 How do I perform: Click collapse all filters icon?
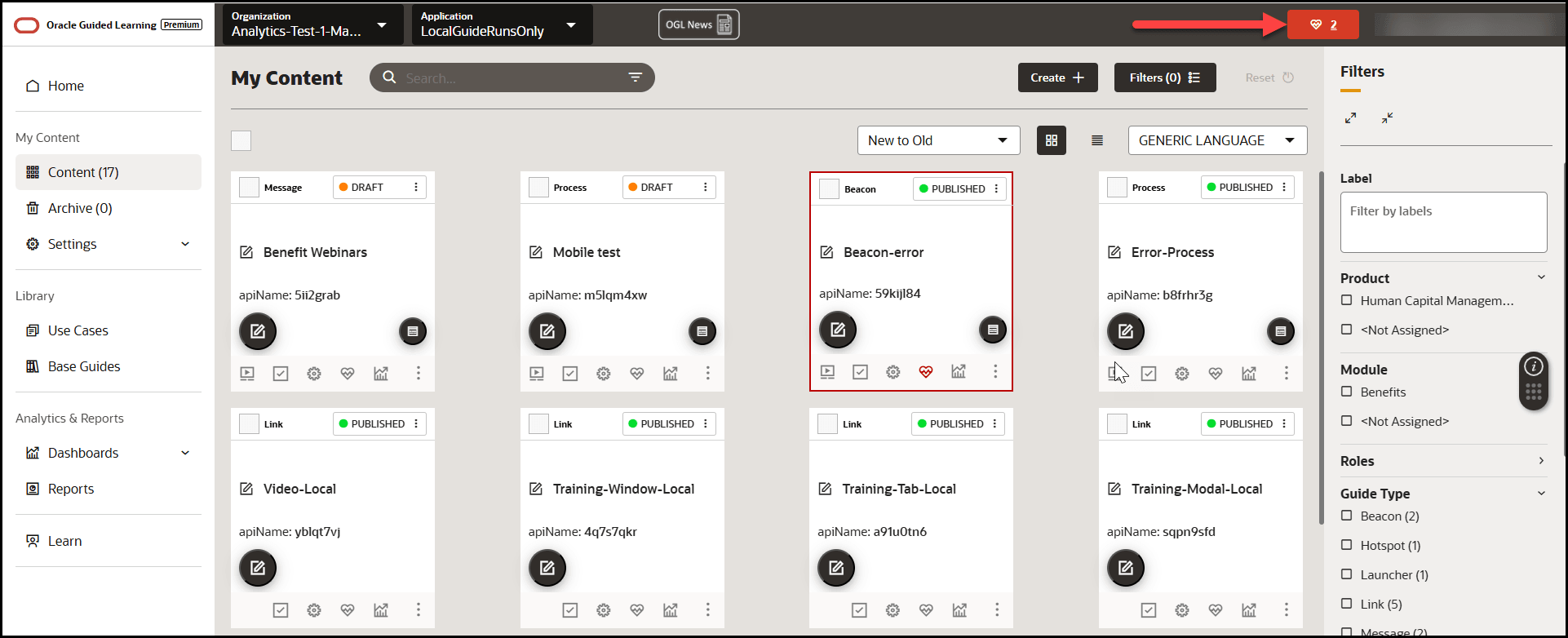click(1387, 117)
